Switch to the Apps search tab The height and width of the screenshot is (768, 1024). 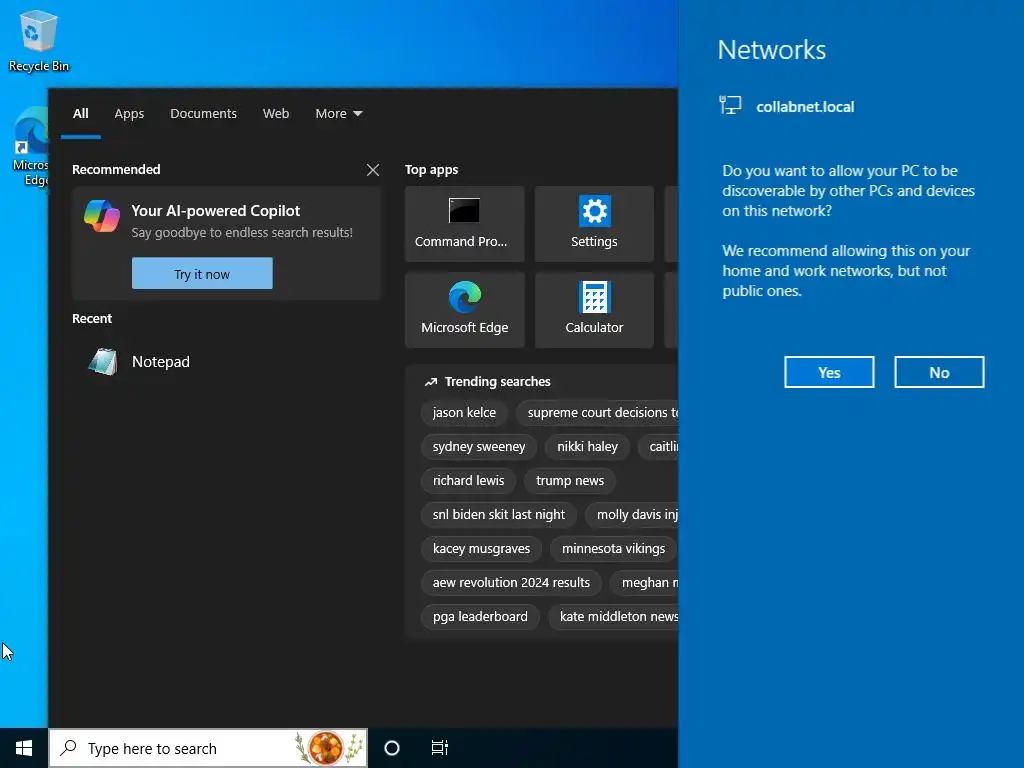point(129,114)
